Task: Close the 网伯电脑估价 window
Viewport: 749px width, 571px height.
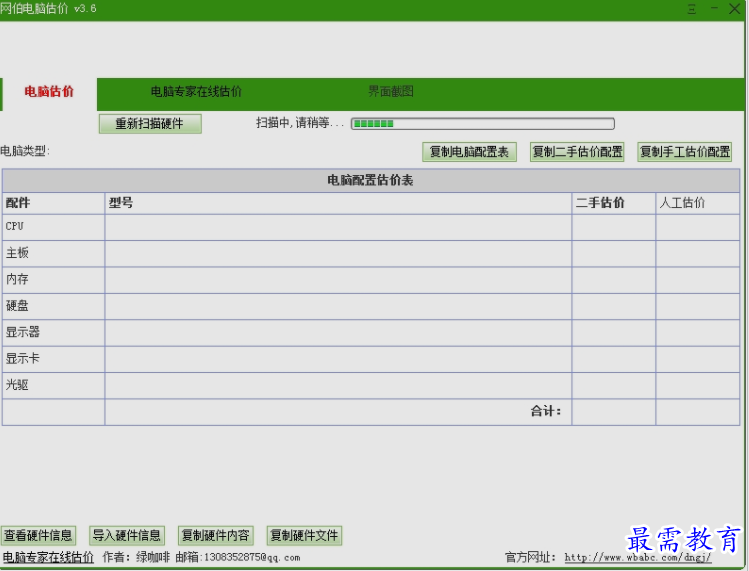Action: pos(735,9)
